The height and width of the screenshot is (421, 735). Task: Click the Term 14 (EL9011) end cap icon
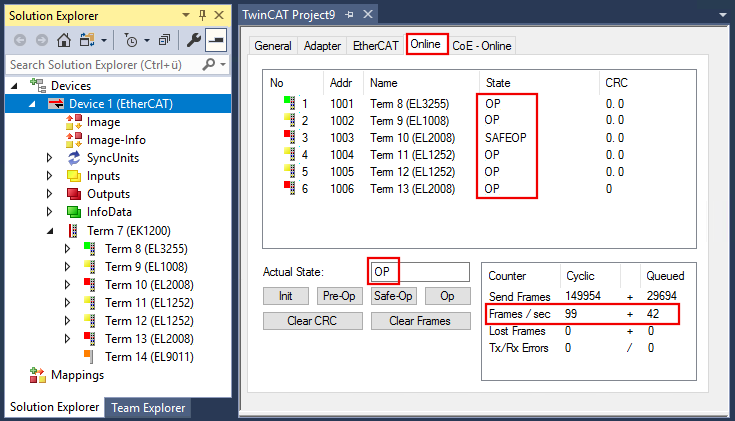(x=89, y=357)
